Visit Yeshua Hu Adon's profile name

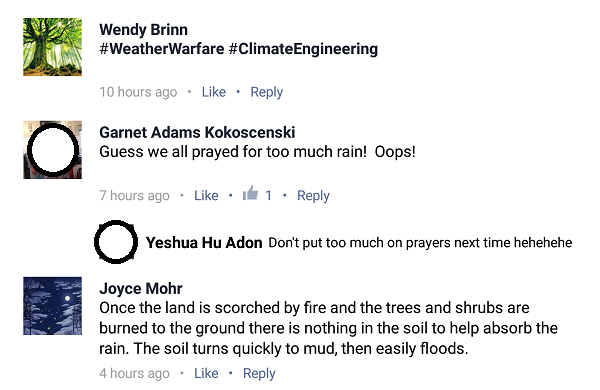pyautogui.click(x=204, y=243)
